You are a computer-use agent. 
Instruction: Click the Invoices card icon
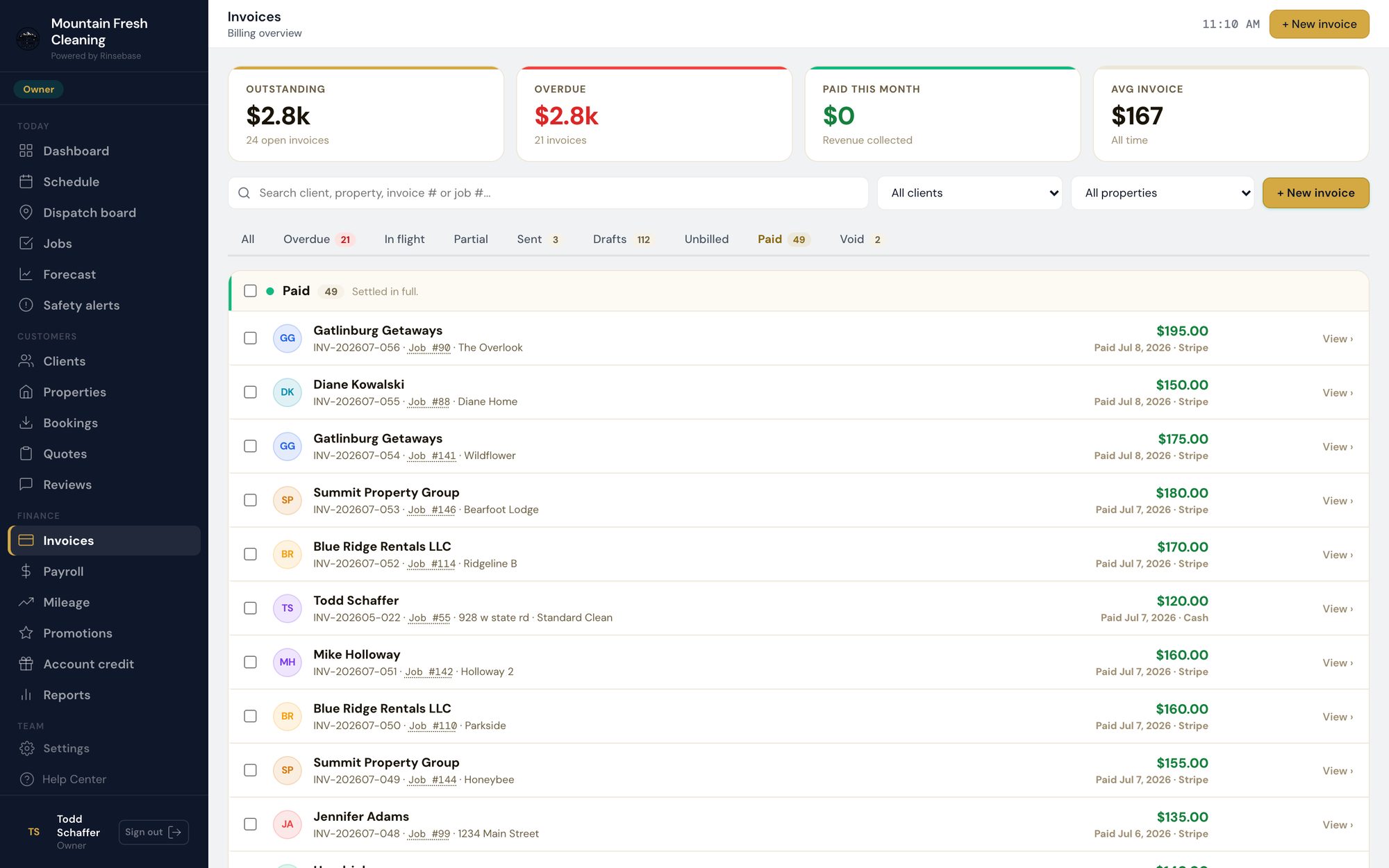26,540
